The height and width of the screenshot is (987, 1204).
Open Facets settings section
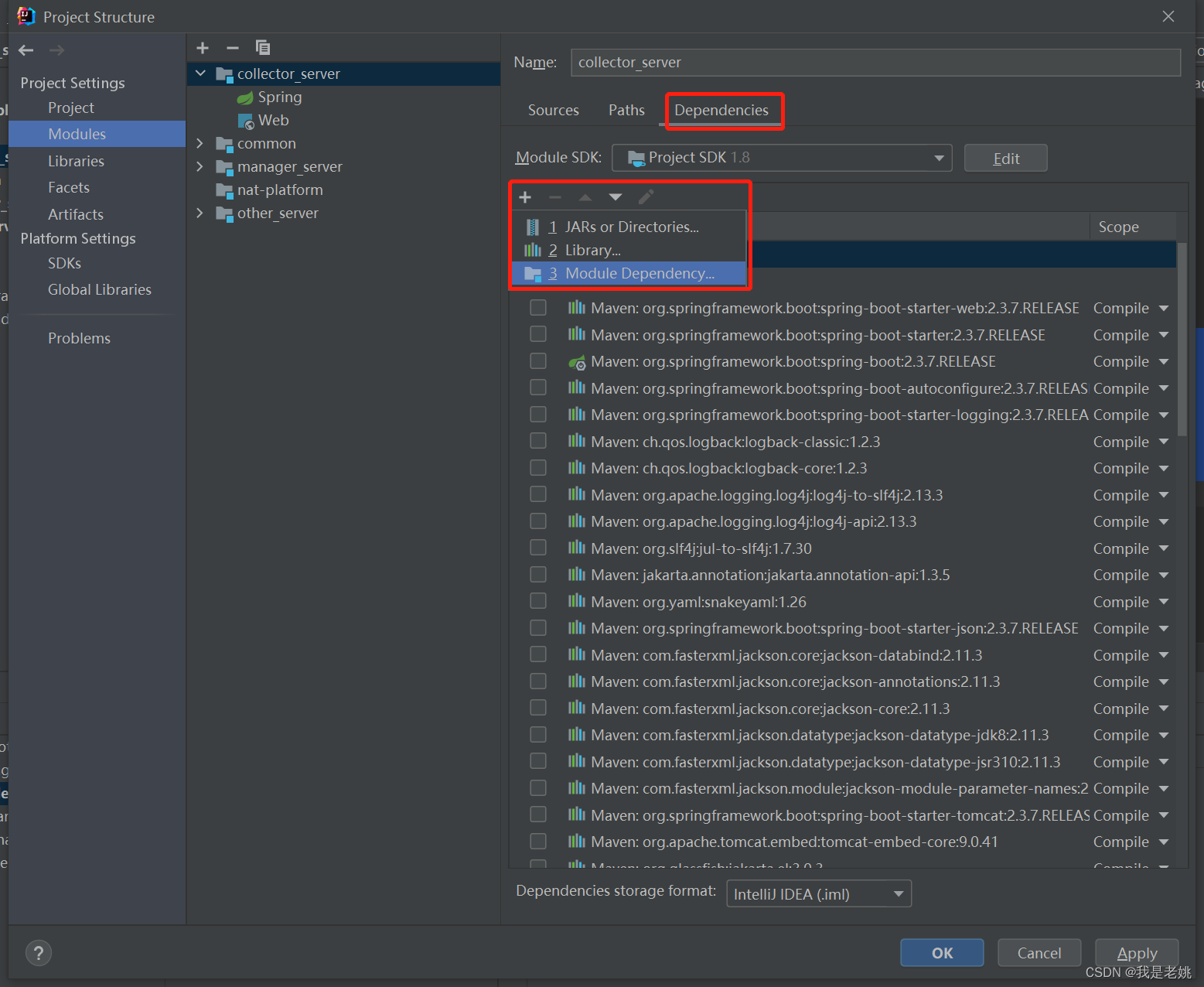[69, 188]
